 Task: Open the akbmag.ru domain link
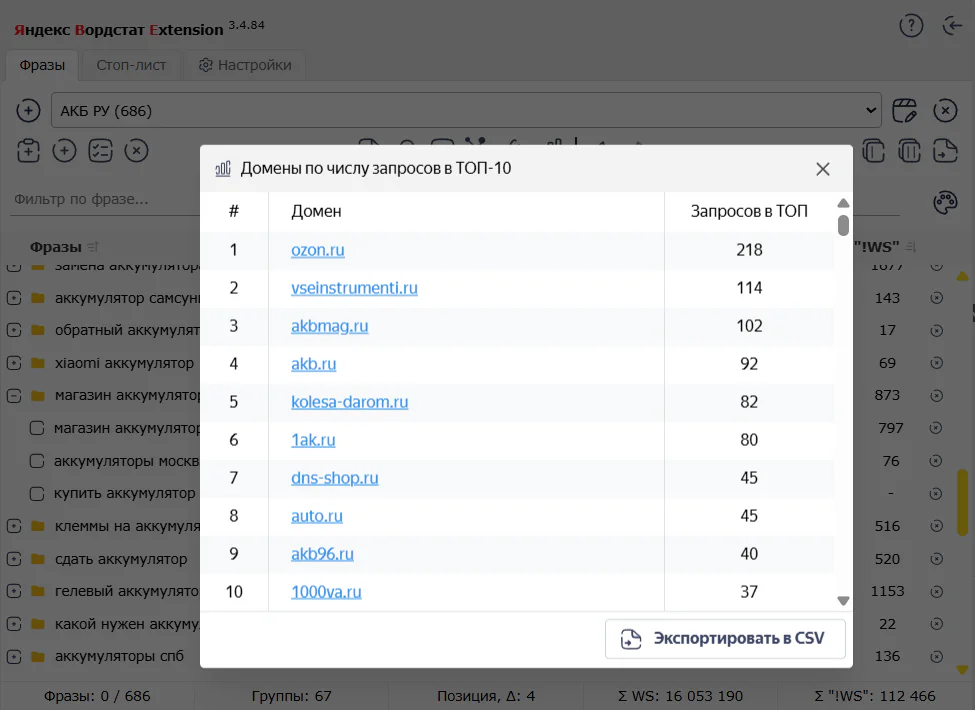330,326
